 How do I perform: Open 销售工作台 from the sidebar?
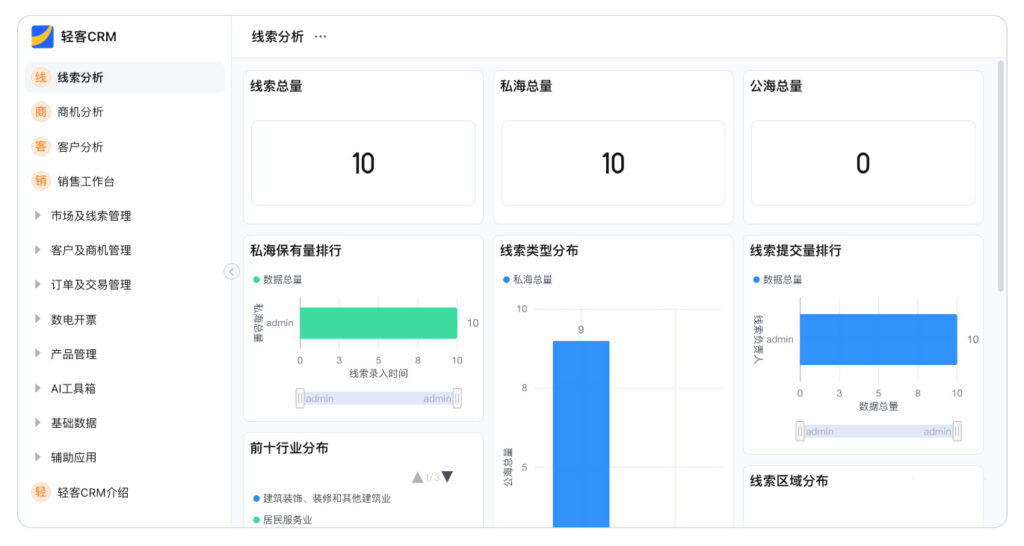(x=86, y=181)
